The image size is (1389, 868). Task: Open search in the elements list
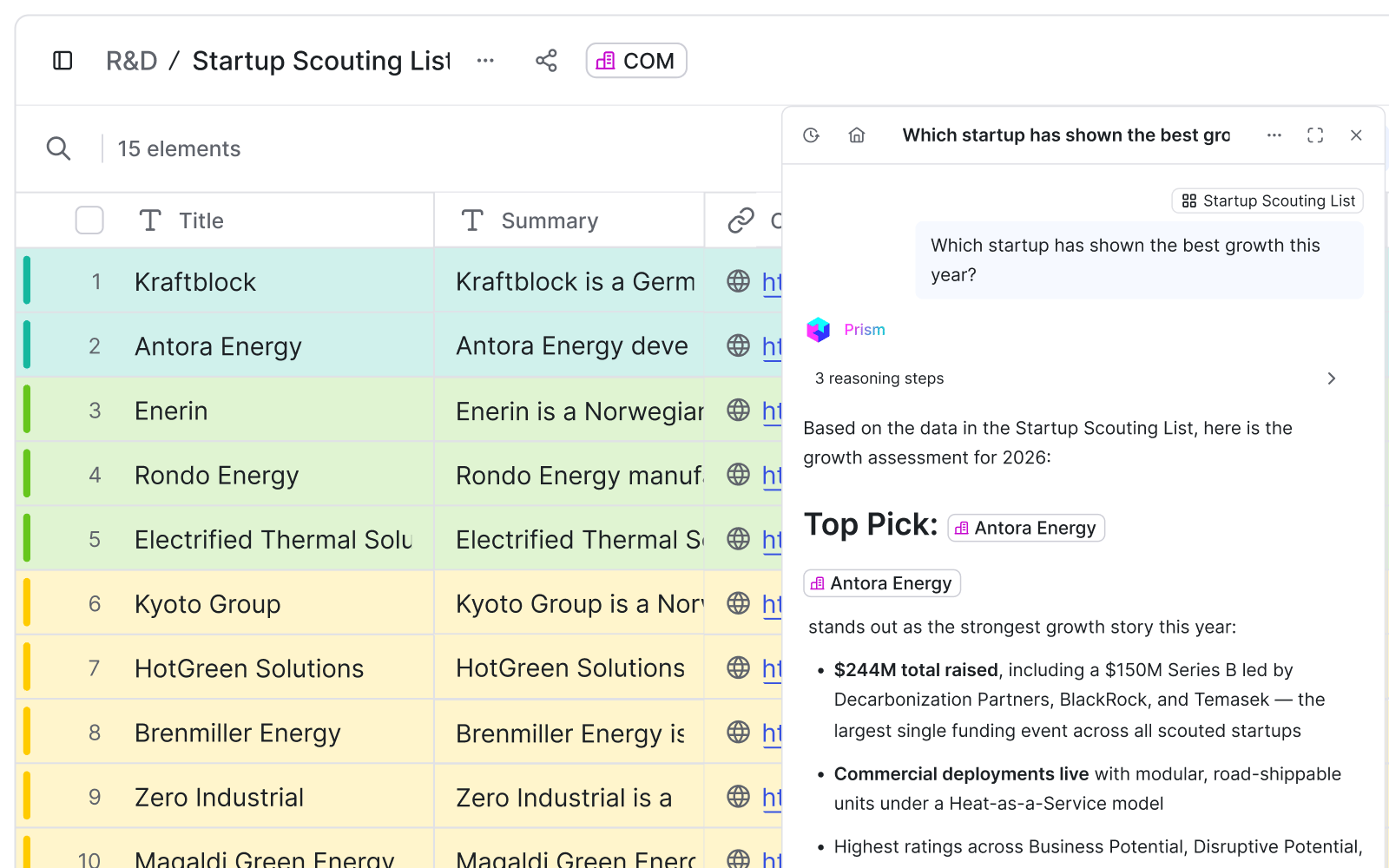pyautogui.click(x=58, y=148)
